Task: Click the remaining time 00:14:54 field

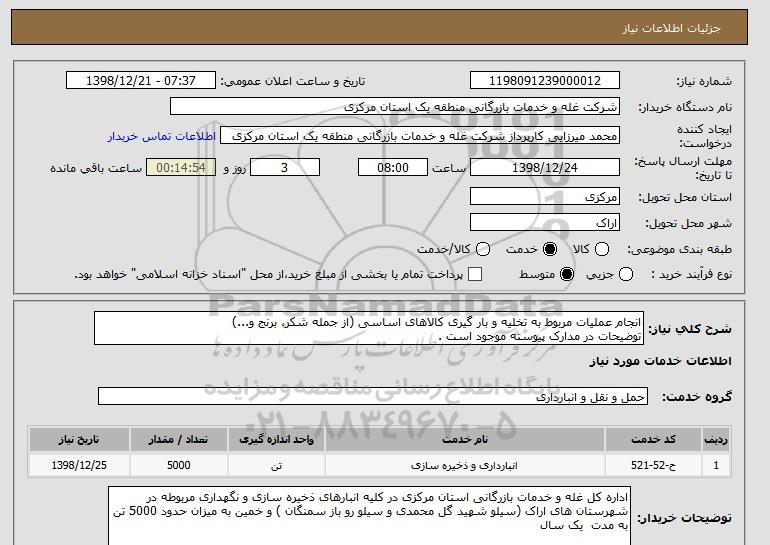Action: 181,167
